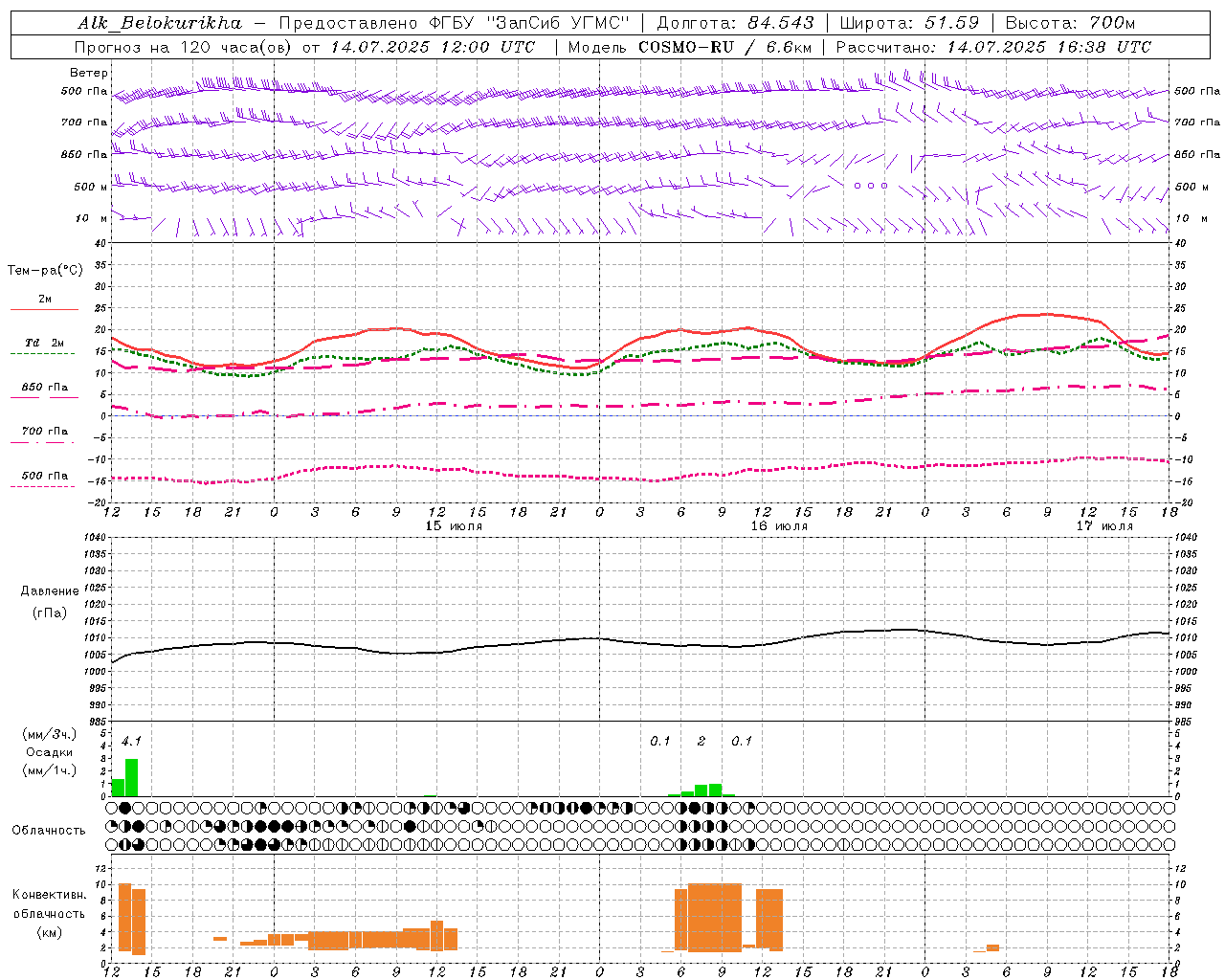Click the precipitation amount value 2
Image resolution: width=1225 pixels, height=980 pixels.
point(702,742)
